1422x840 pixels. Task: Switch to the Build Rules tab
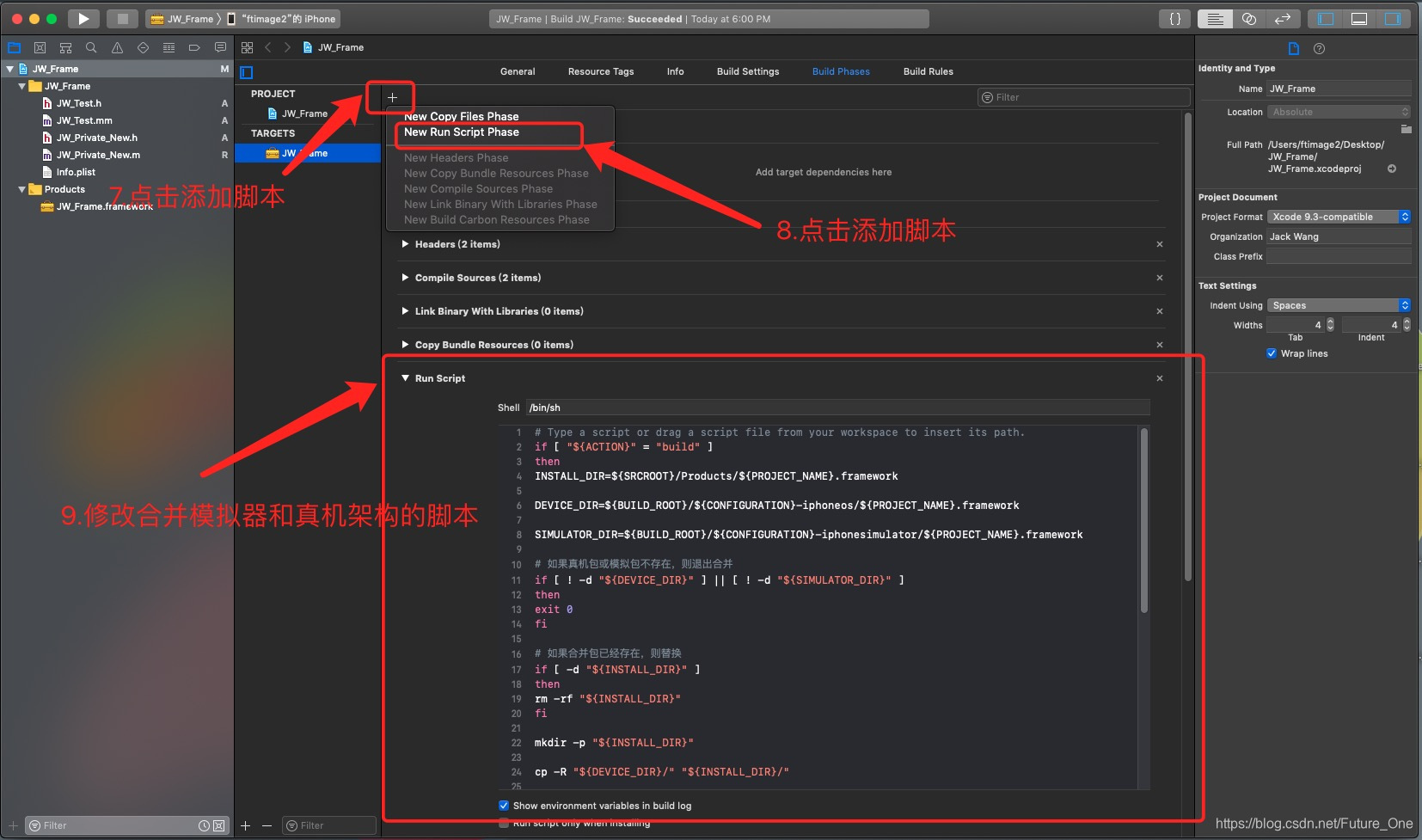929,71
